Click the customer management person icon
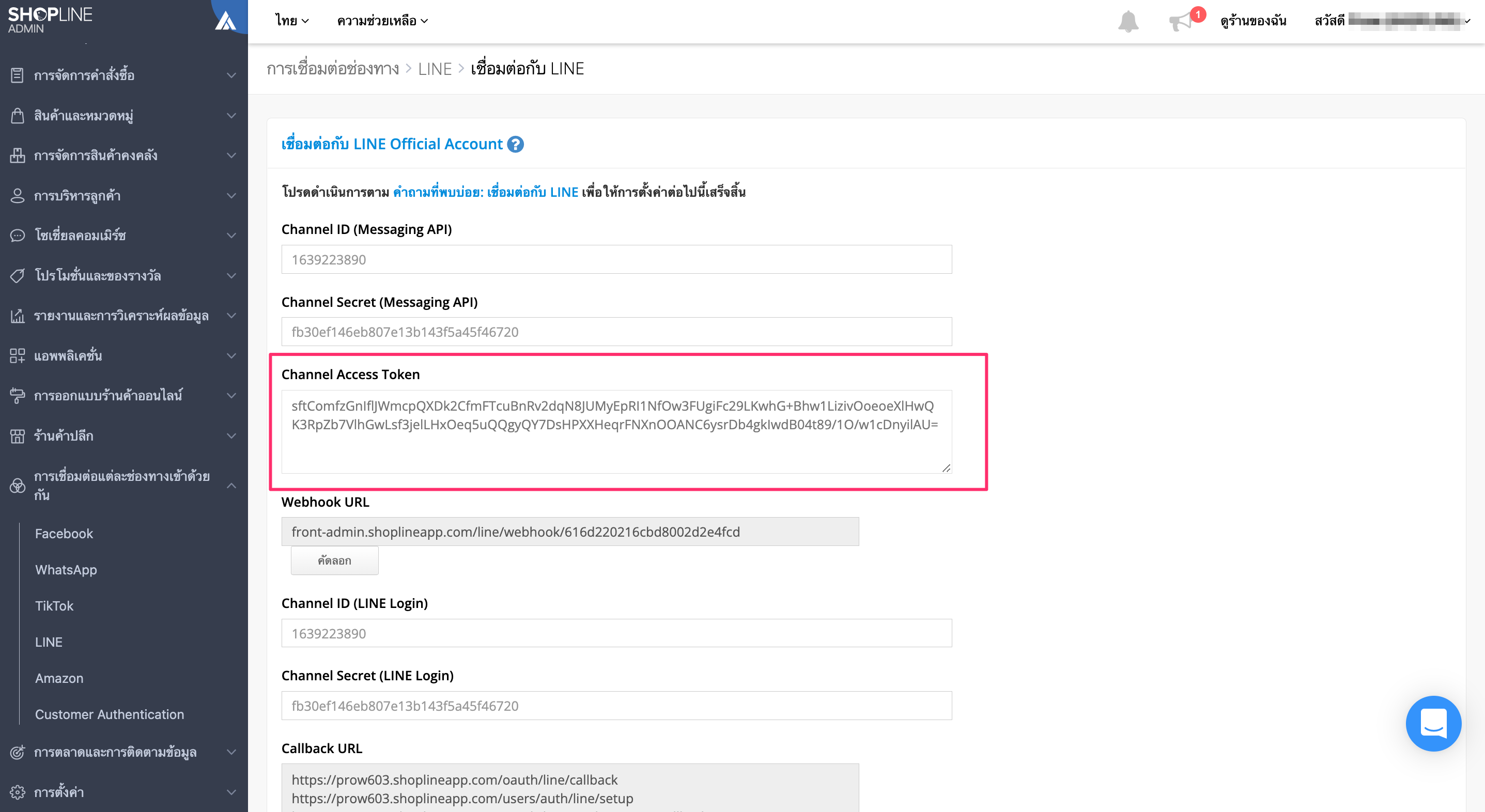 17,195
